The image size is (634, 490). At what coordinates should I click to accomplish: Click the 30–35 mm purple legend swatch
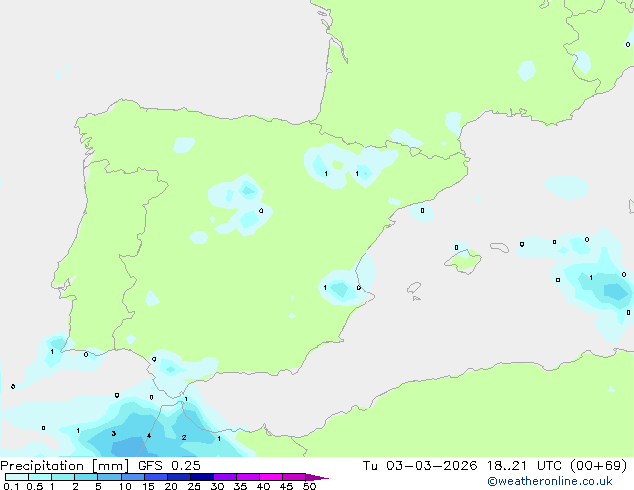[225, 477]
